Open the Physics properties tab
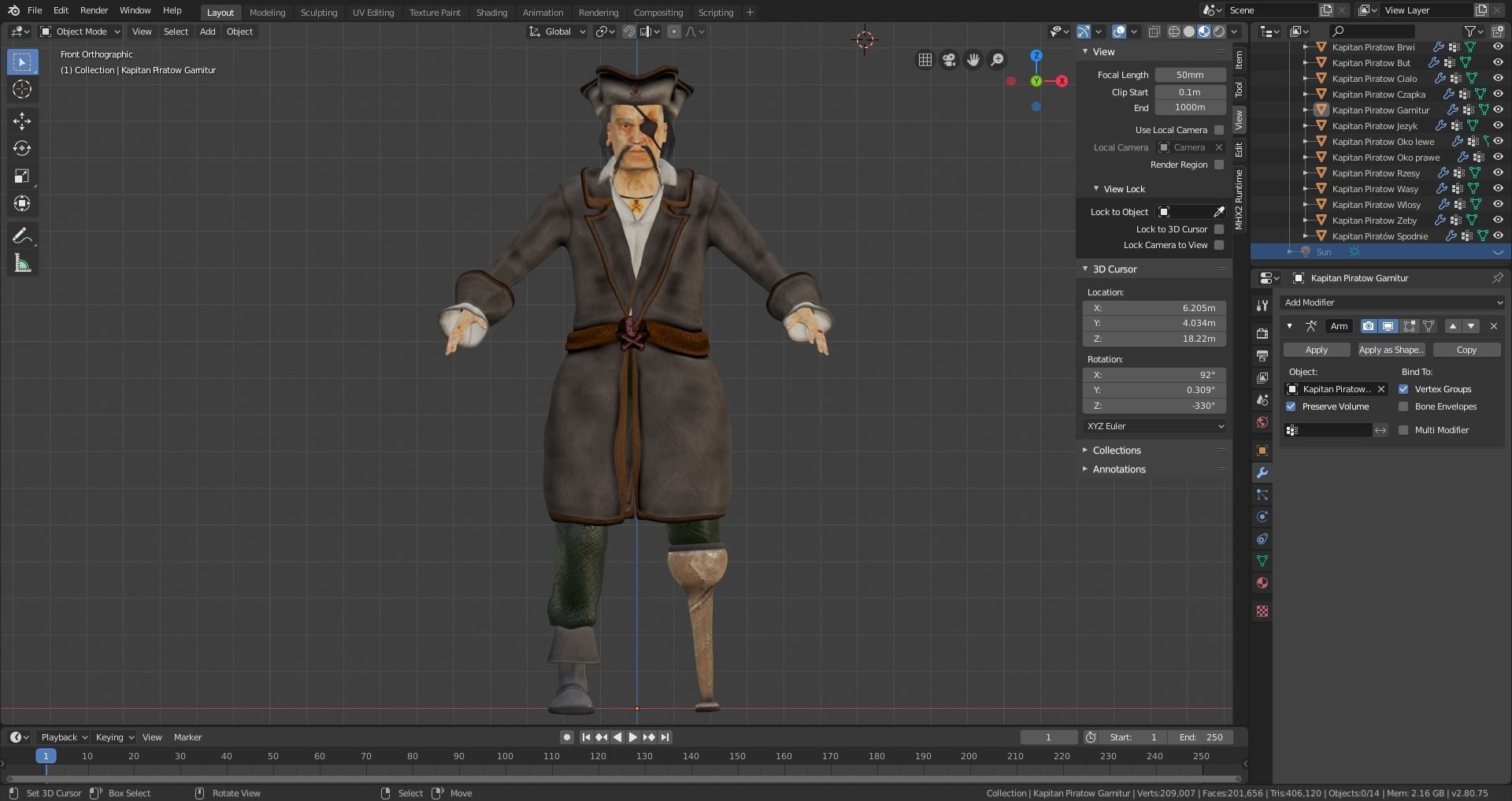Image resolution: width=1512 pixels, height=801 pixels. (x=1262, y=517)
